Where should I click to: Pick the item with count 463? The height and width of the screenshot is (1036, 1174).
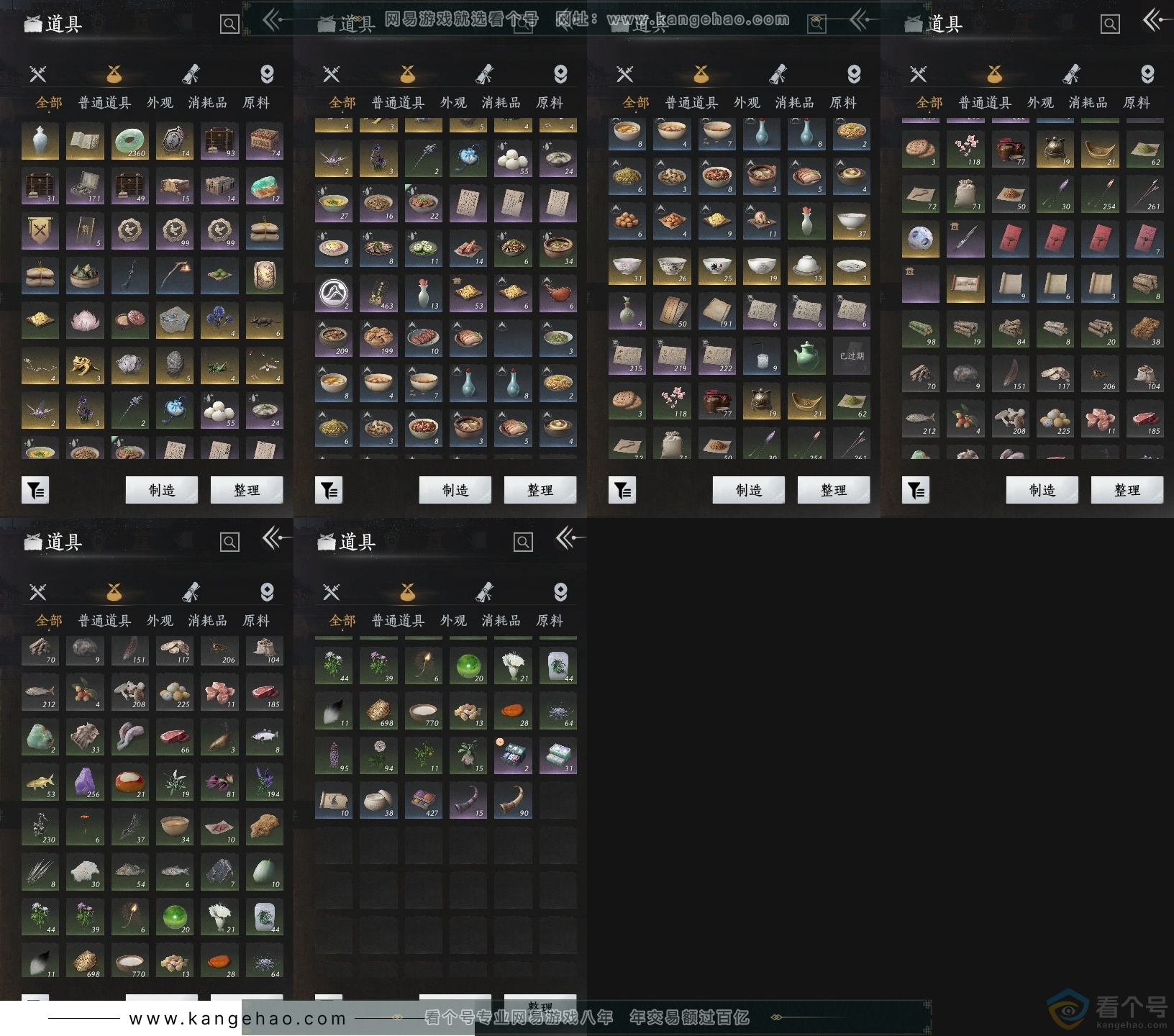click(x=378, y=294)
